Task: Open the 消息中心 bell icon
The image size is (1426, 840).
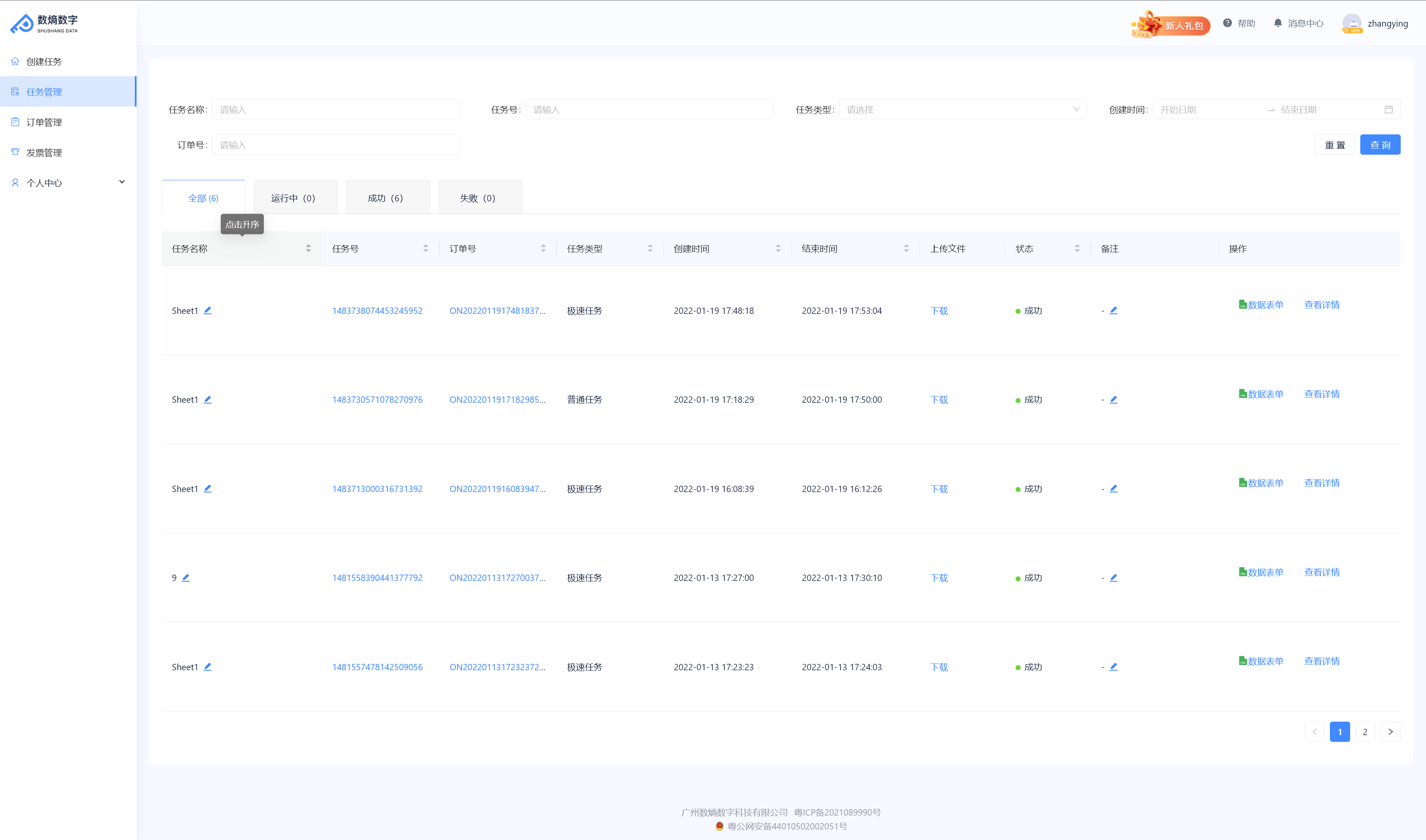Action: [1278, 23]
